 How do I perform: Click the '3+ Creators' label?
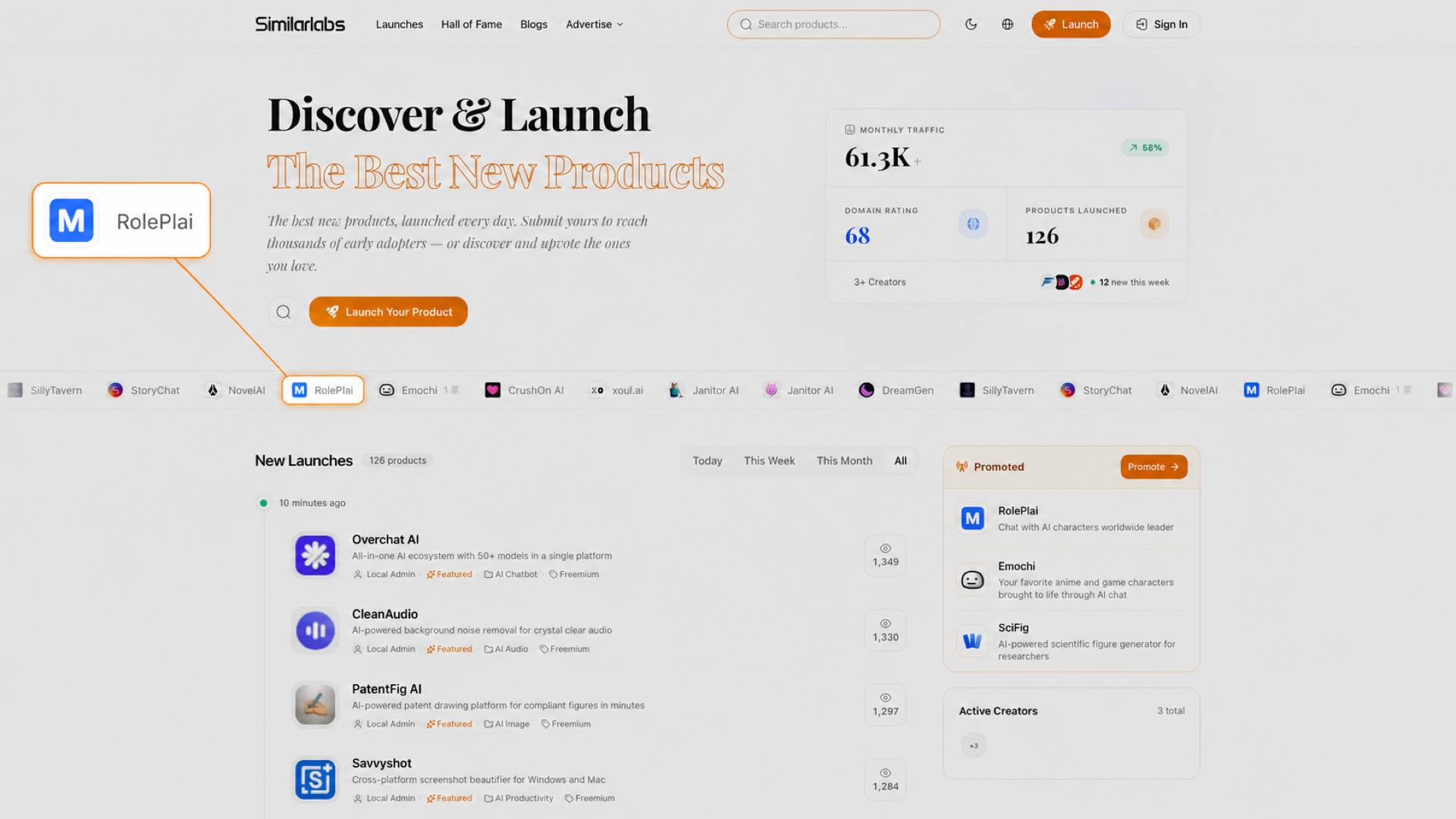(x=880, y=282)
